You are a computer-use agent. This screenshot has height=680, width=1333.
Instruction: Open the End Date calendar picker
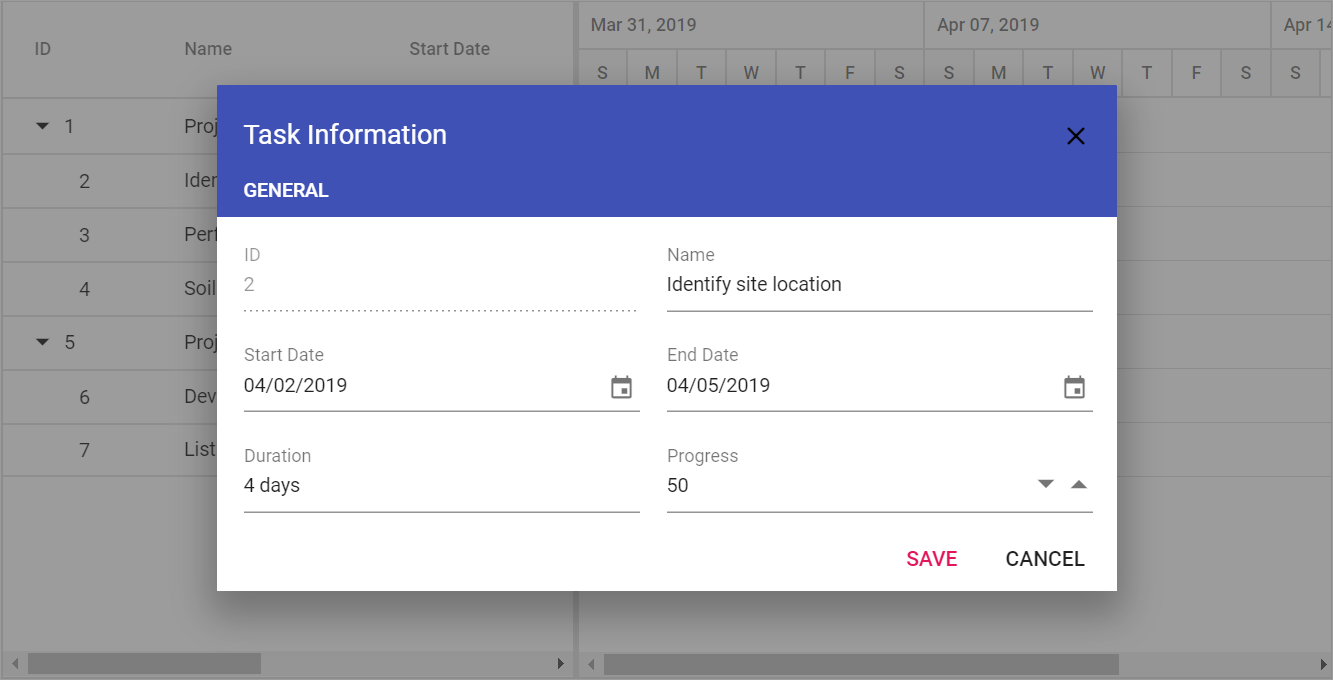pos(1074,387)
